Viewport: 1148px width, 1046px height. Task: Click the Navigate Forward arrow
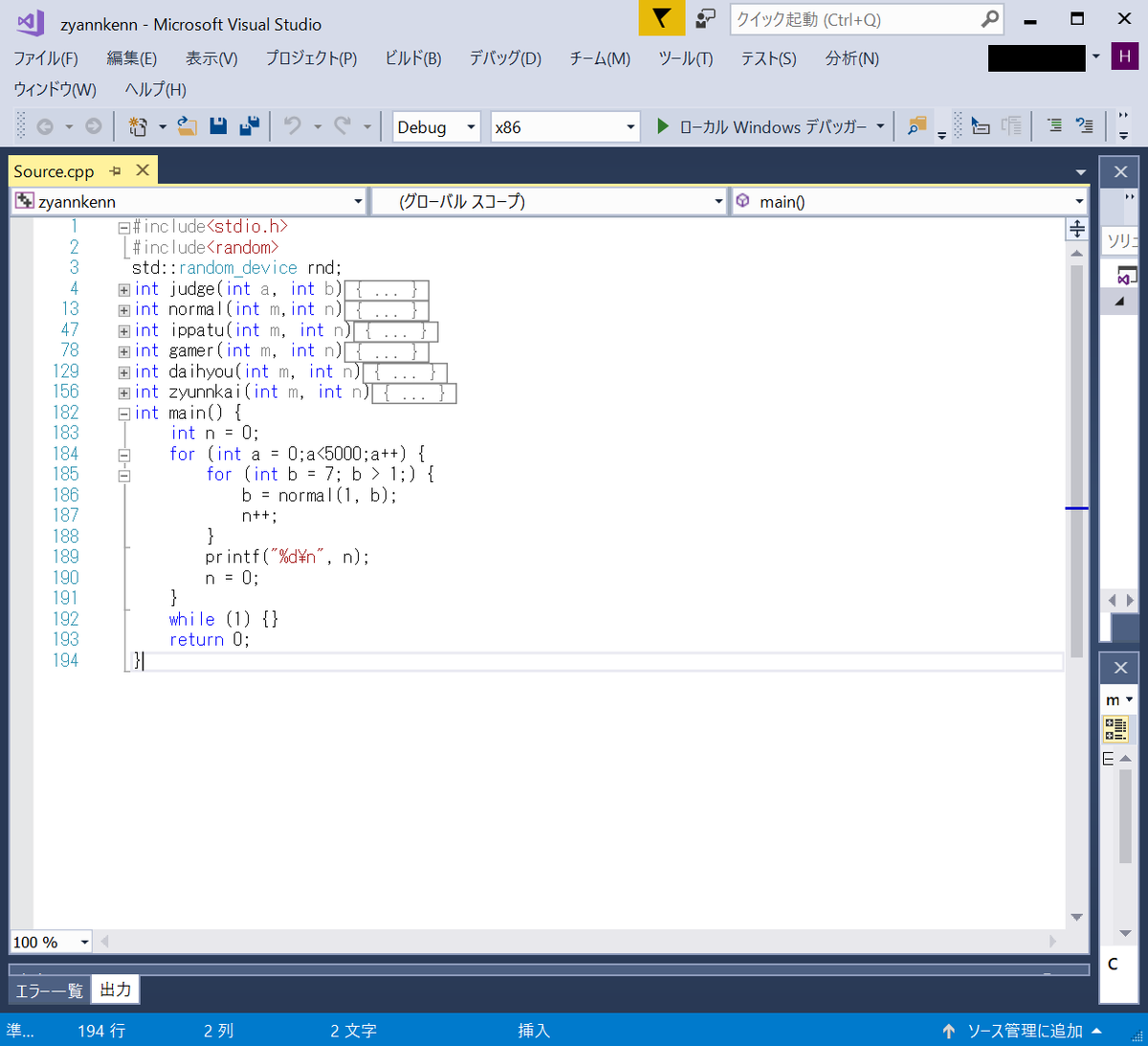click(94, 126)
